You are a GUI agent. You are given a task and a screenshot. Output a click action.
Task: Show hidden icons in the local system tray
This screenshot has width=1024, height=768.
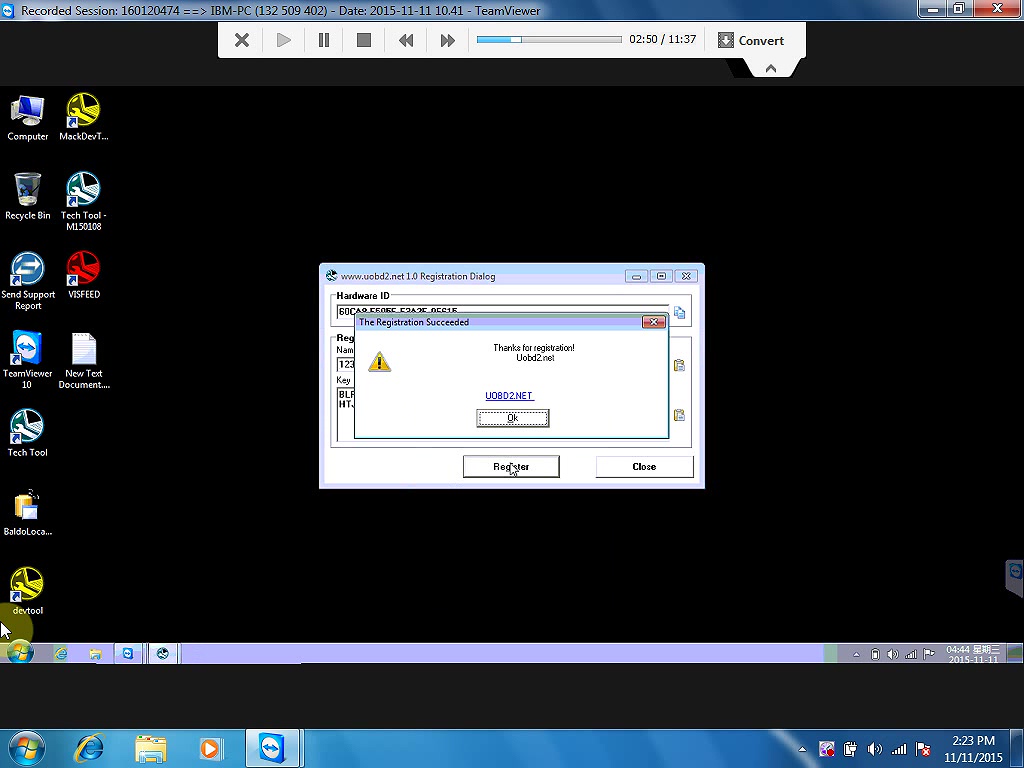click(803, 749)
